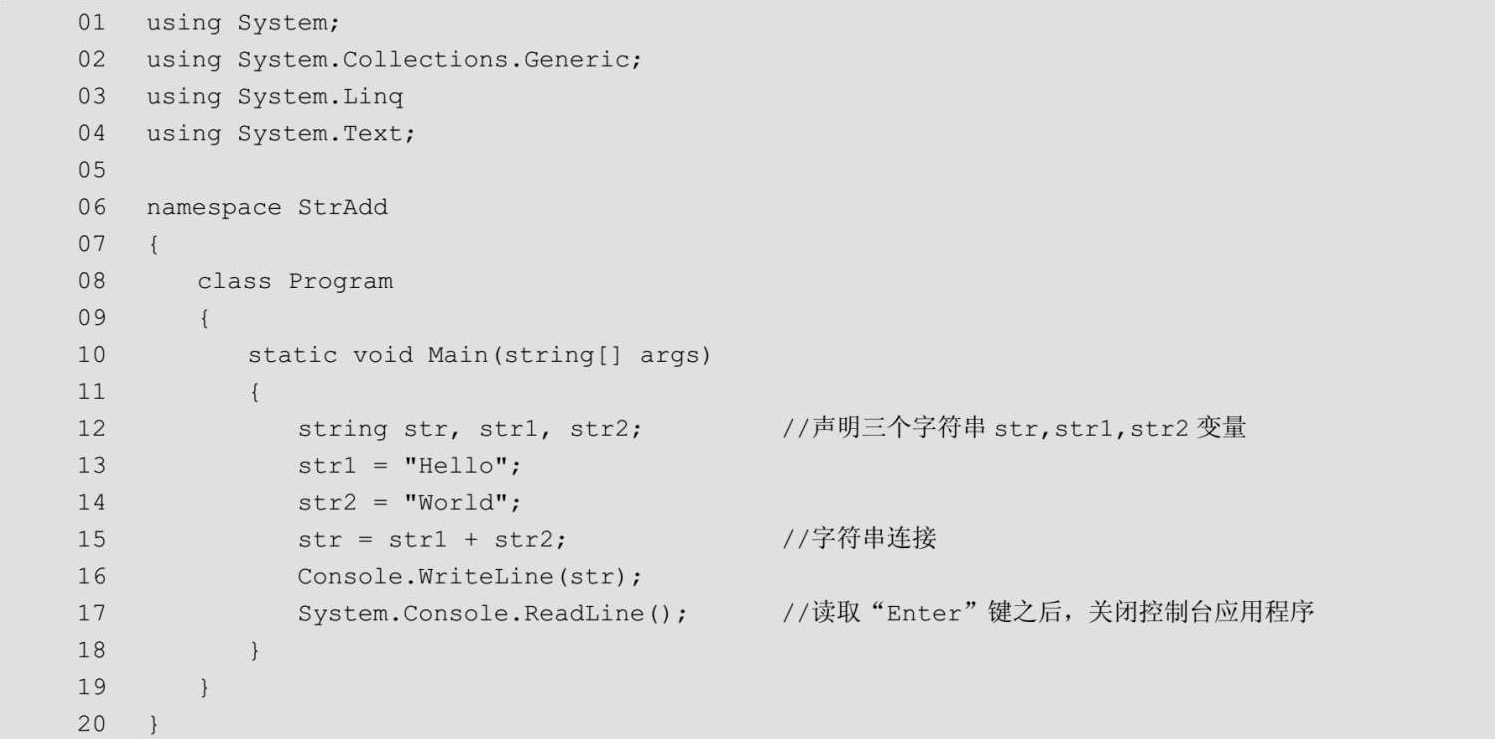Click the "using System;" statement on line 01
1495x739 pixels.
point(243,23)
